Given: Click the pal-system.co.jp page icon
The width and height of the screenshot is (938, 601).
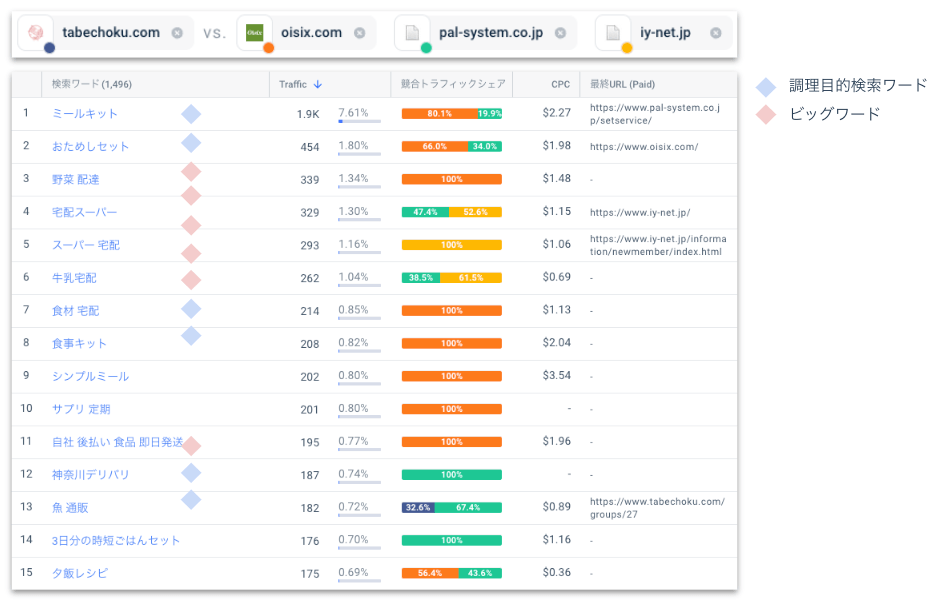Looking at the screenshot, I should (412, 33).
